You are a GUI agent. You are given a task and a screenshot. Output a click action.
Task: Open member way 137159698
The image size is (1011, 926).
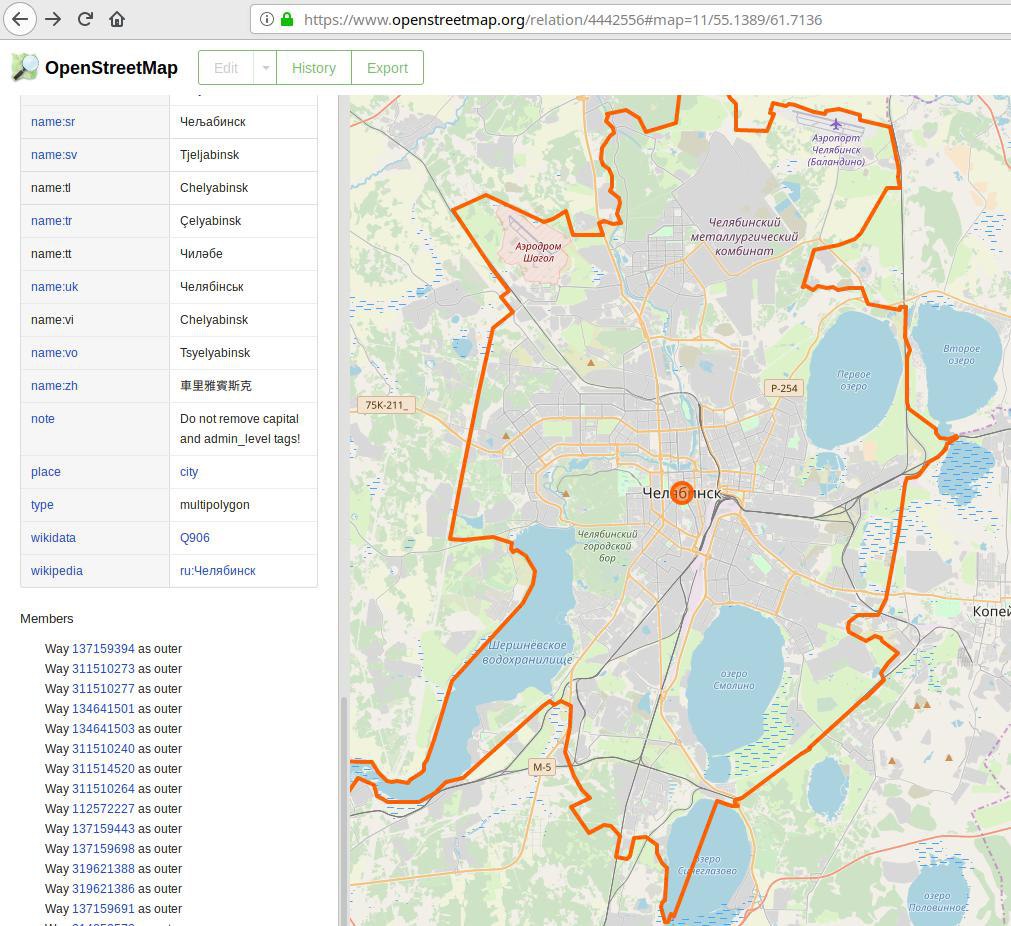103,849
